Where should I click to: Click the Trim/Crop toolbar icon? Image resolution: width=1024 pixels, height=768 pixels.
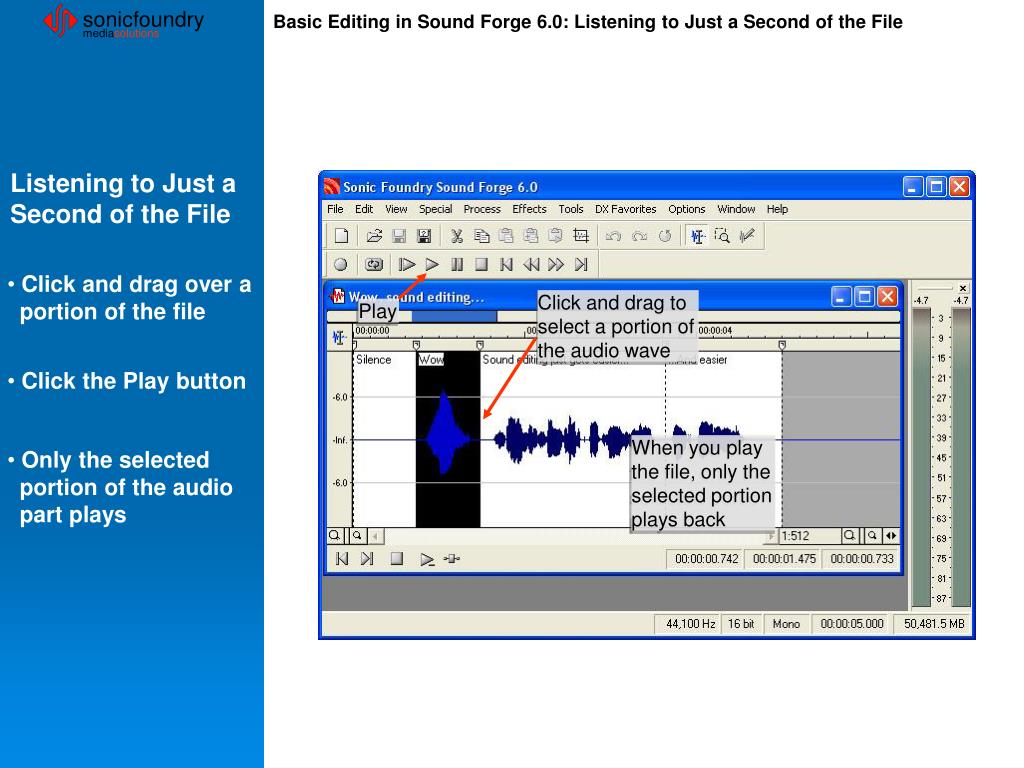(581, 236)
